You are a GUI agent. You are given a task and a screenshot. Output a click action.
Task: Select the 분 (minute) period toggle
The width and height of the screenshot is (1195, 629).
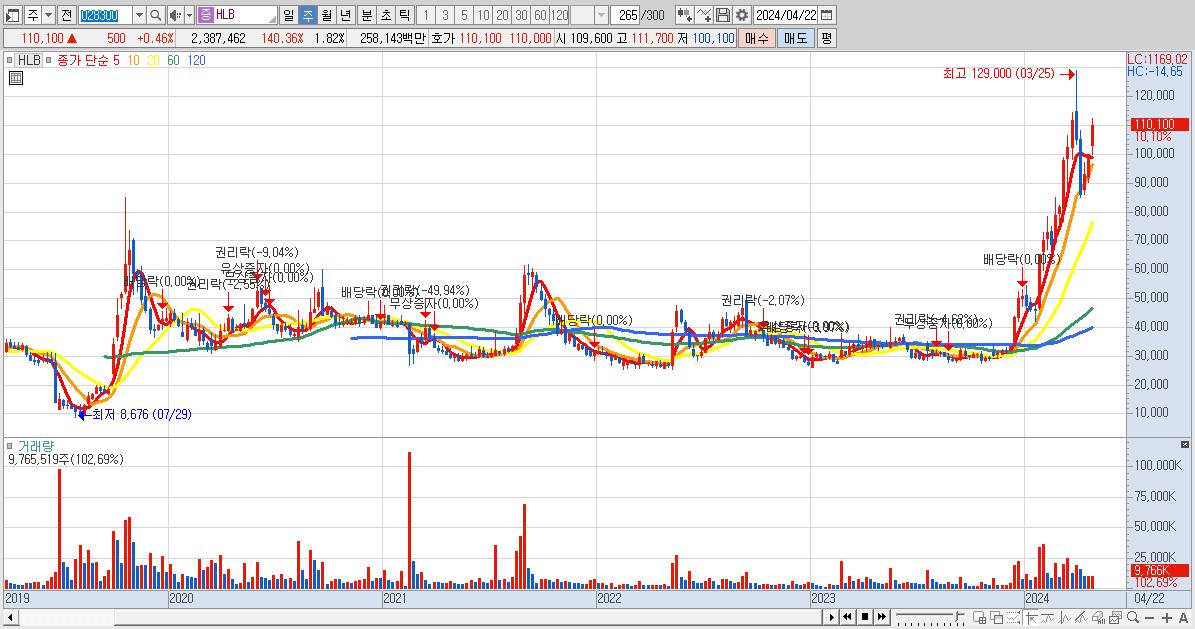[x=367, y=15]
